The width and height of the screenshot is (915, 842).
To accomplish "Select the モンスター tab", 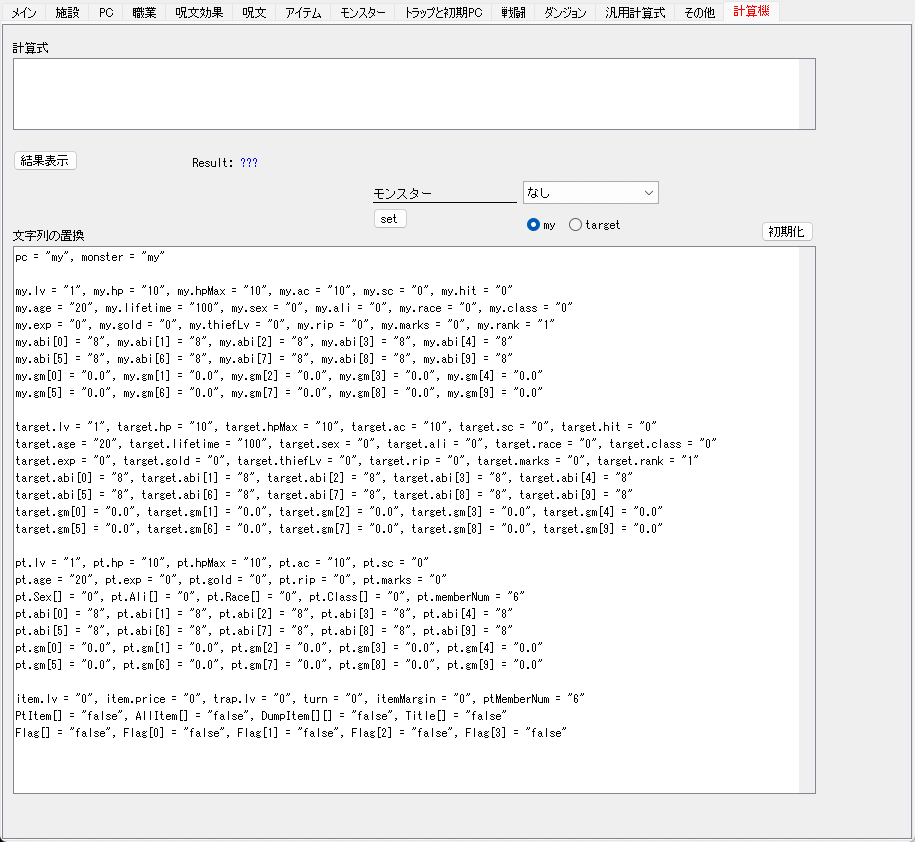I will coord(362,12).
